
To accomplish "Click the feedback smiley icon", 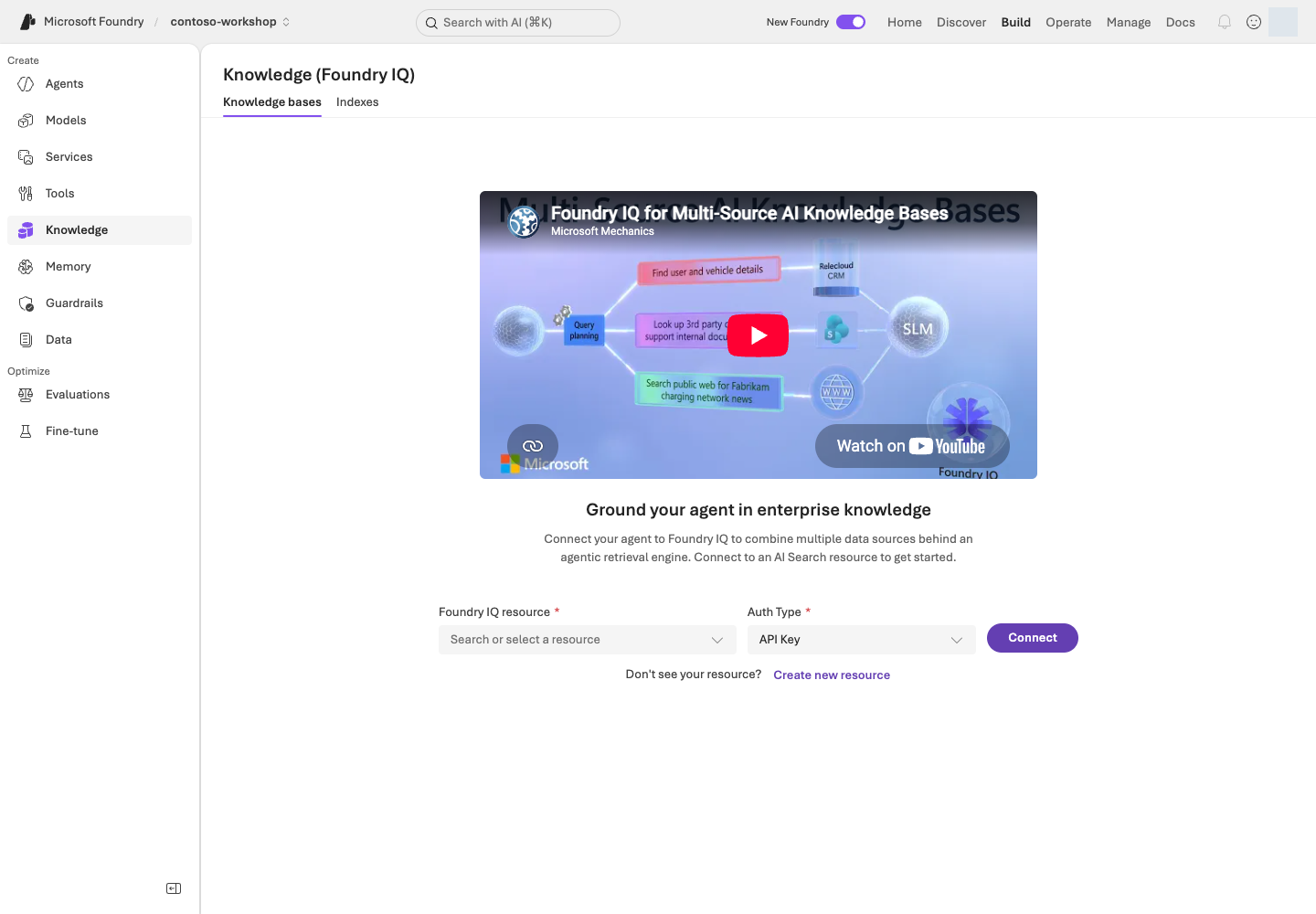I will click(x=1254, y=22).
